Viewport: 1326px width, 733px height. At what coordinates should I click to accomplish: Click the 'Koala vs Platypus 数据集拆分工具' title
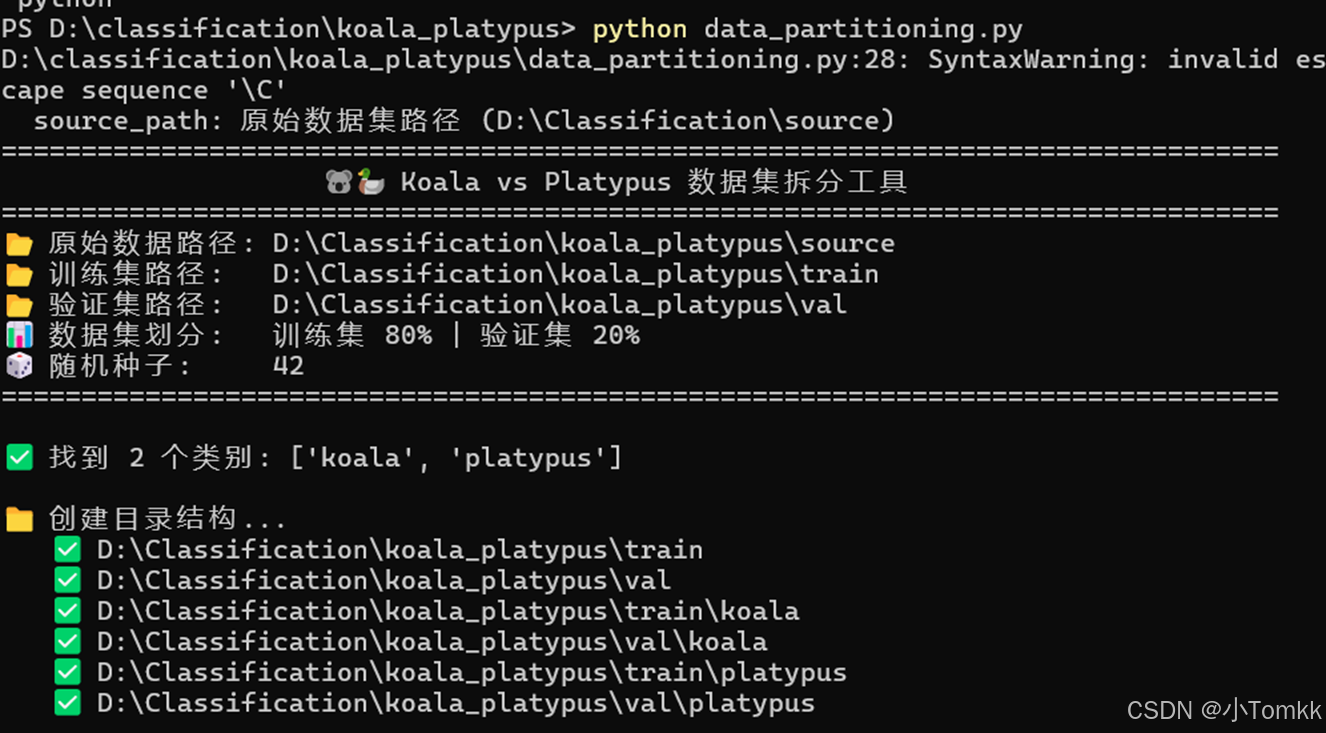point(654,182)
